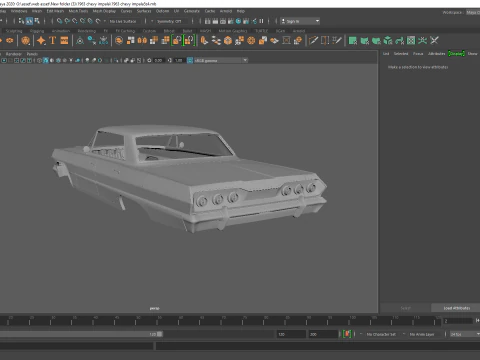This screenshot has width=480, height=360.
Task: Click the SVG tool shelf icon
Action: coord(64,41)
